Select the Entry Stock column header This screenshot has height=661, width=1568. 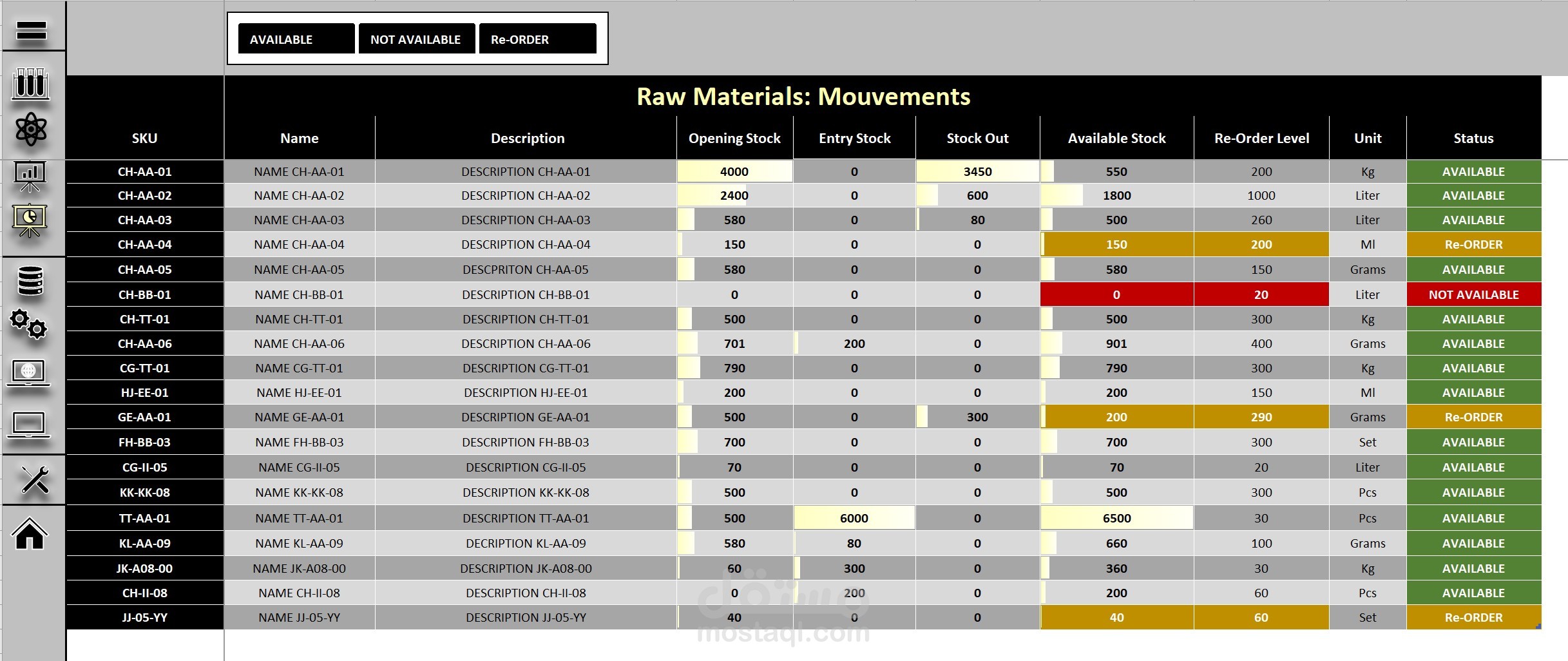(x=854, y=138)
